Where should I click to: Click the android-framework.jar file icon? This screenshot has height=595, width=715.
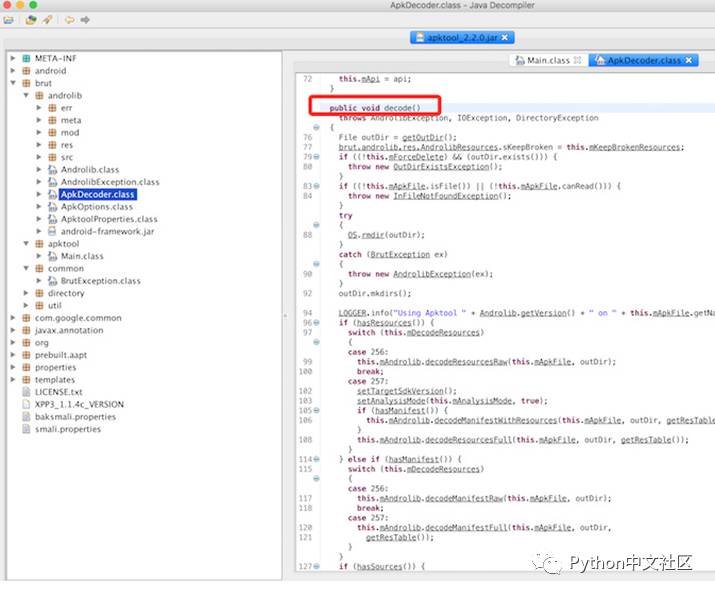53,231
